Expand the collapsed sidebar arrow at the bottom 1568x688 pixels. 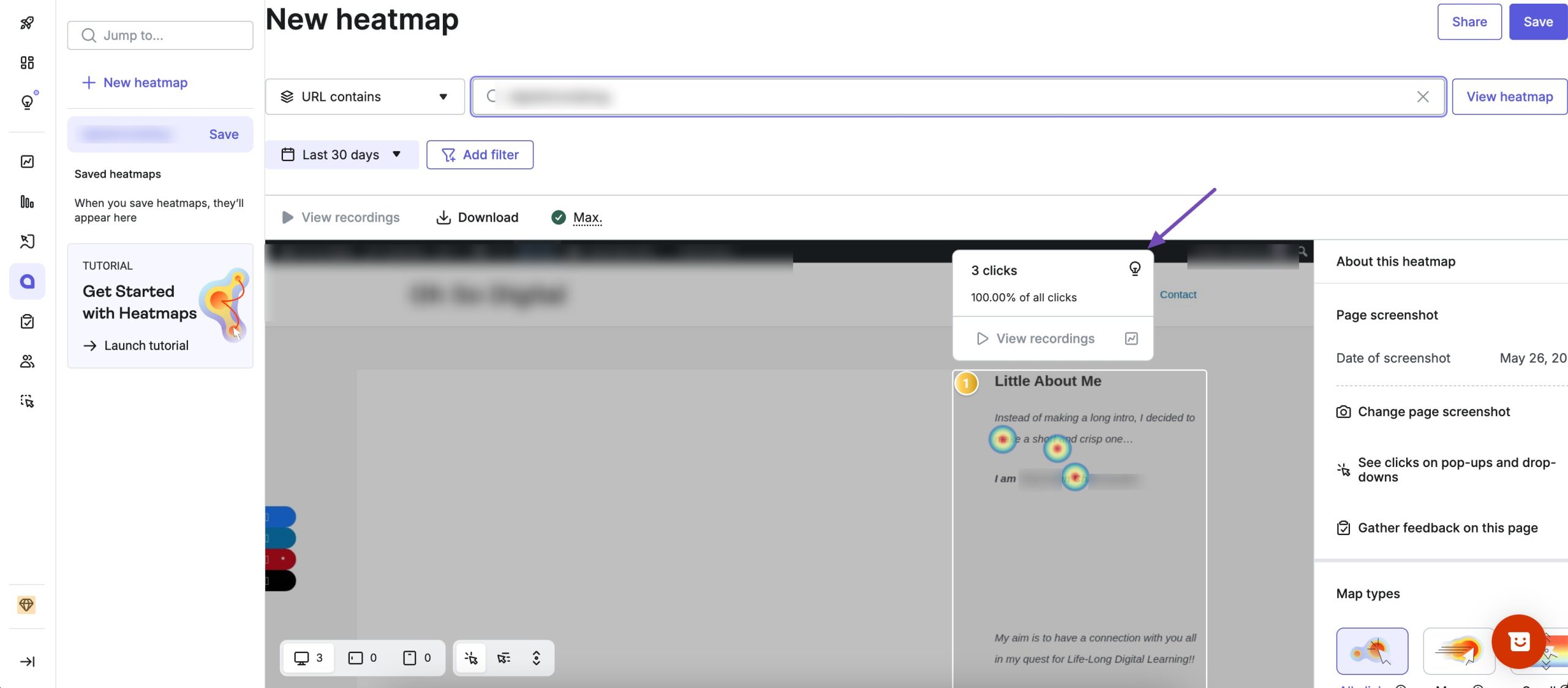point(27,662)
